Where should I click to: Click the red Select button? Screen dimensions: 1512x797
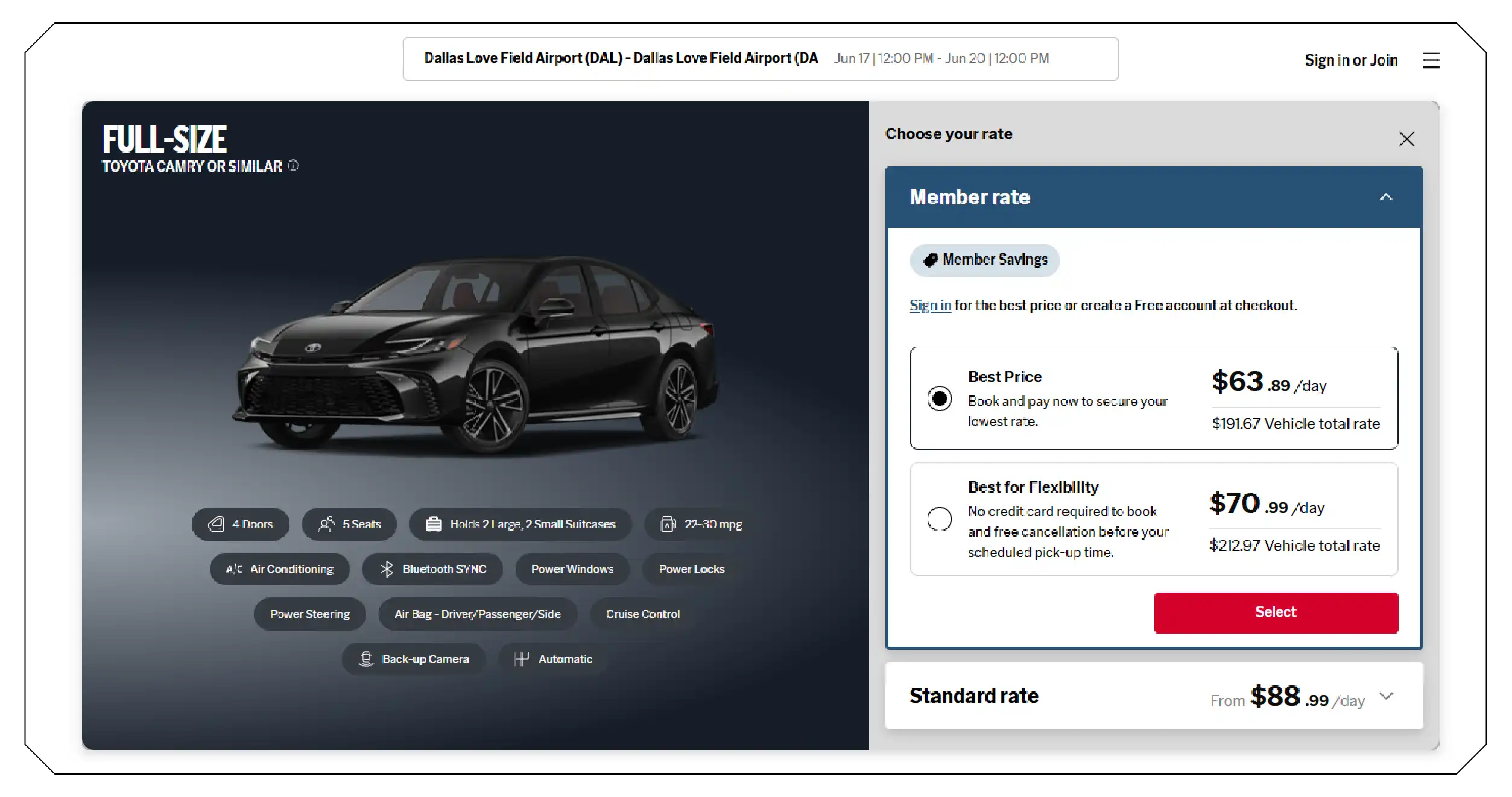[1276, 613]
